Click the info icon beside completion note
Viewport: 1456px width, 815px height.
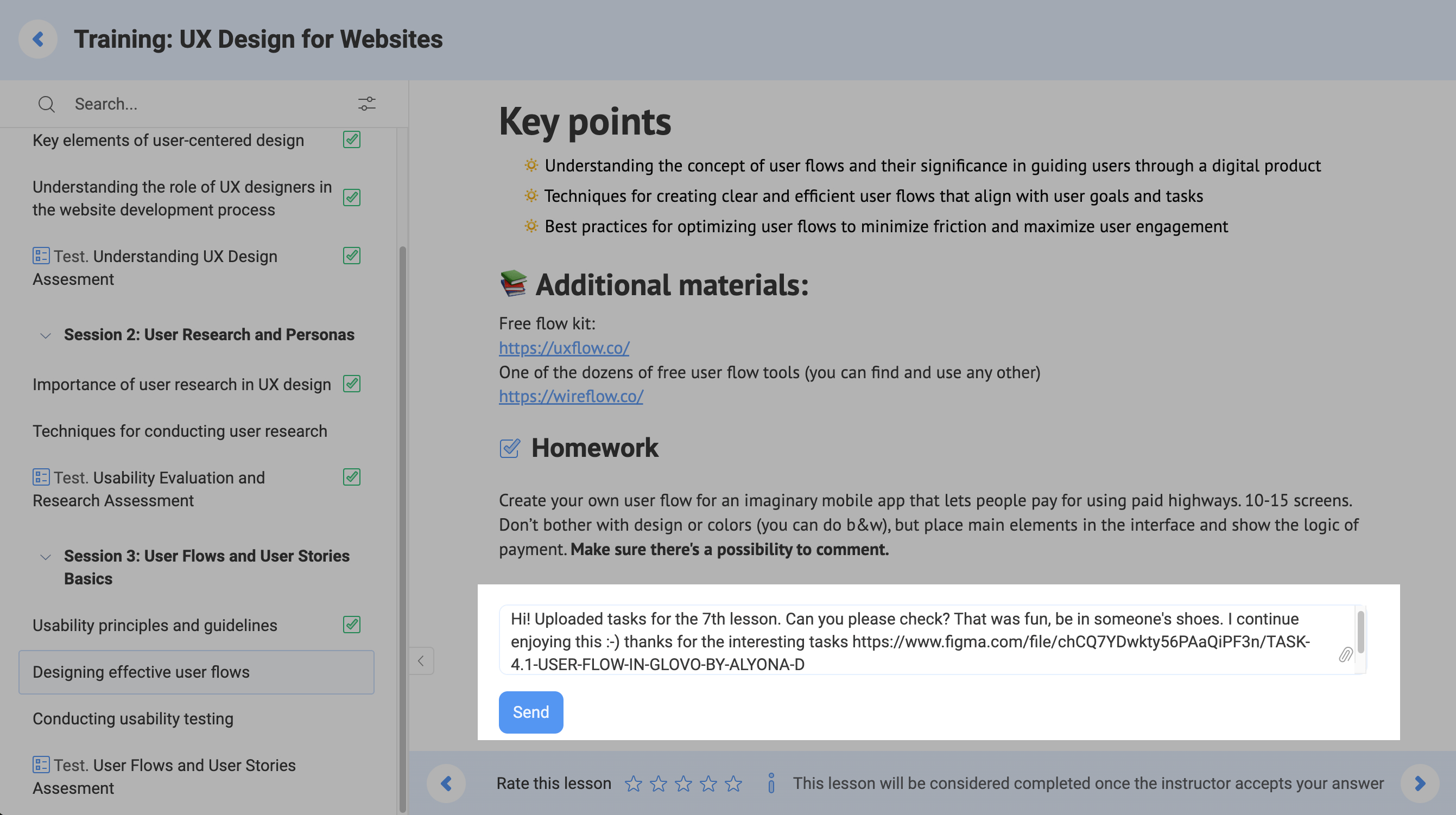(771, 784)
